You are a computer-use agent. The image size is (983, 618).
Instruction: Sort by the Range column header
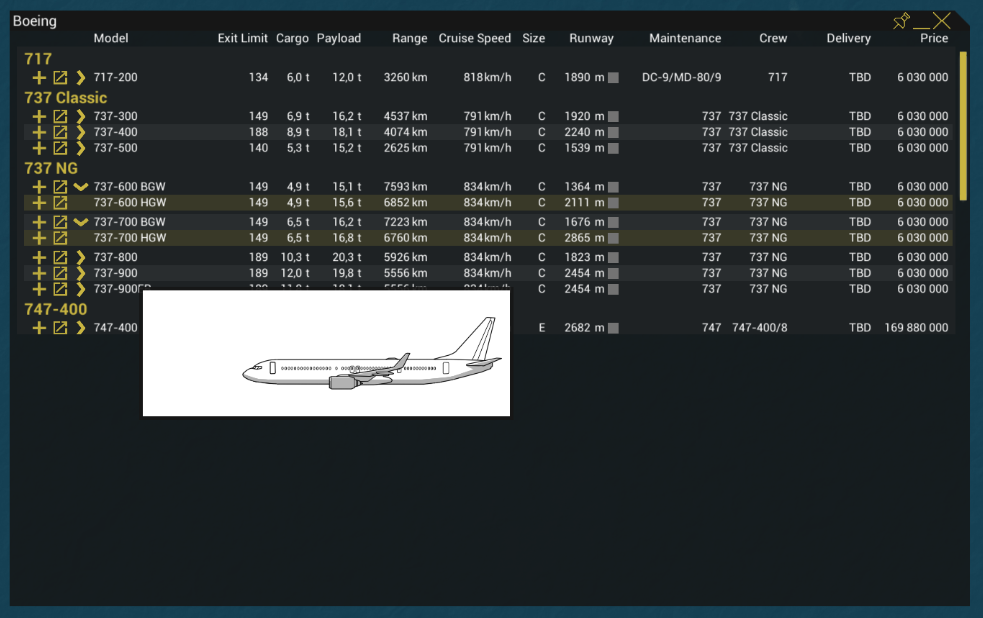click(x=409, y=38)
